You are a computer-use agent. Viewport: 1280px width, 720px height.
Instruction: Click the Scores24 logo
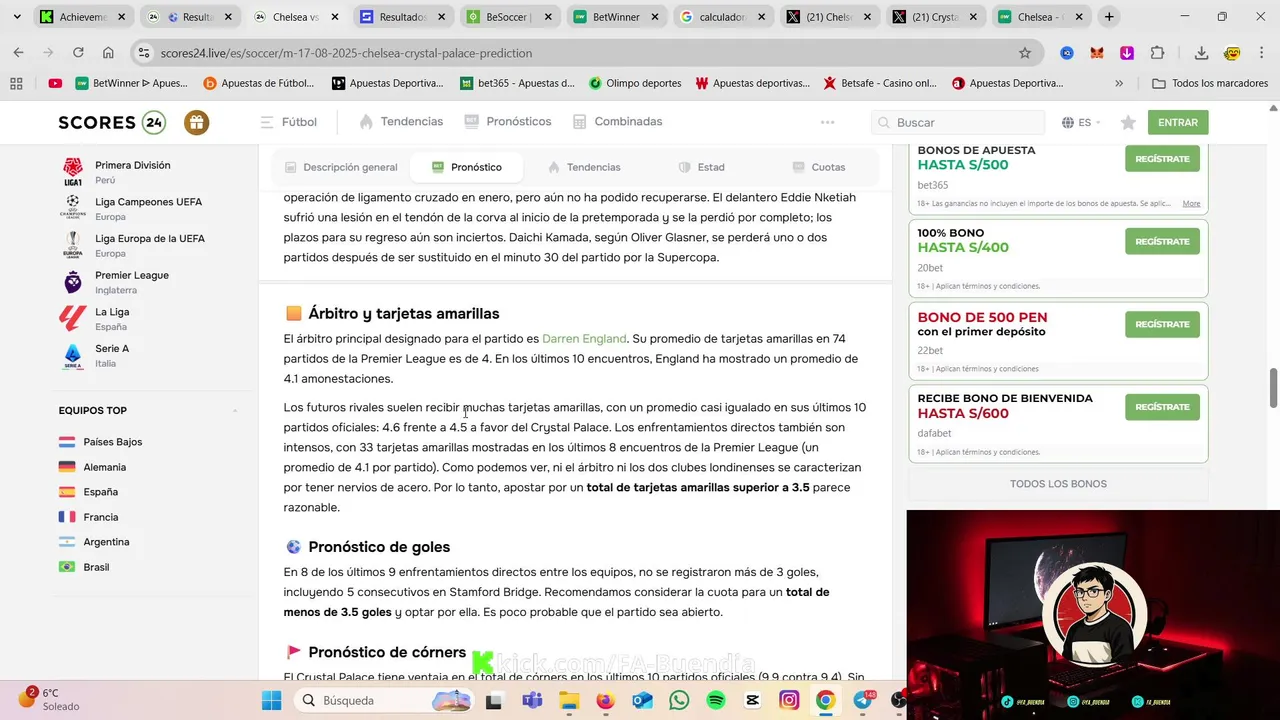tap(111, 122)
